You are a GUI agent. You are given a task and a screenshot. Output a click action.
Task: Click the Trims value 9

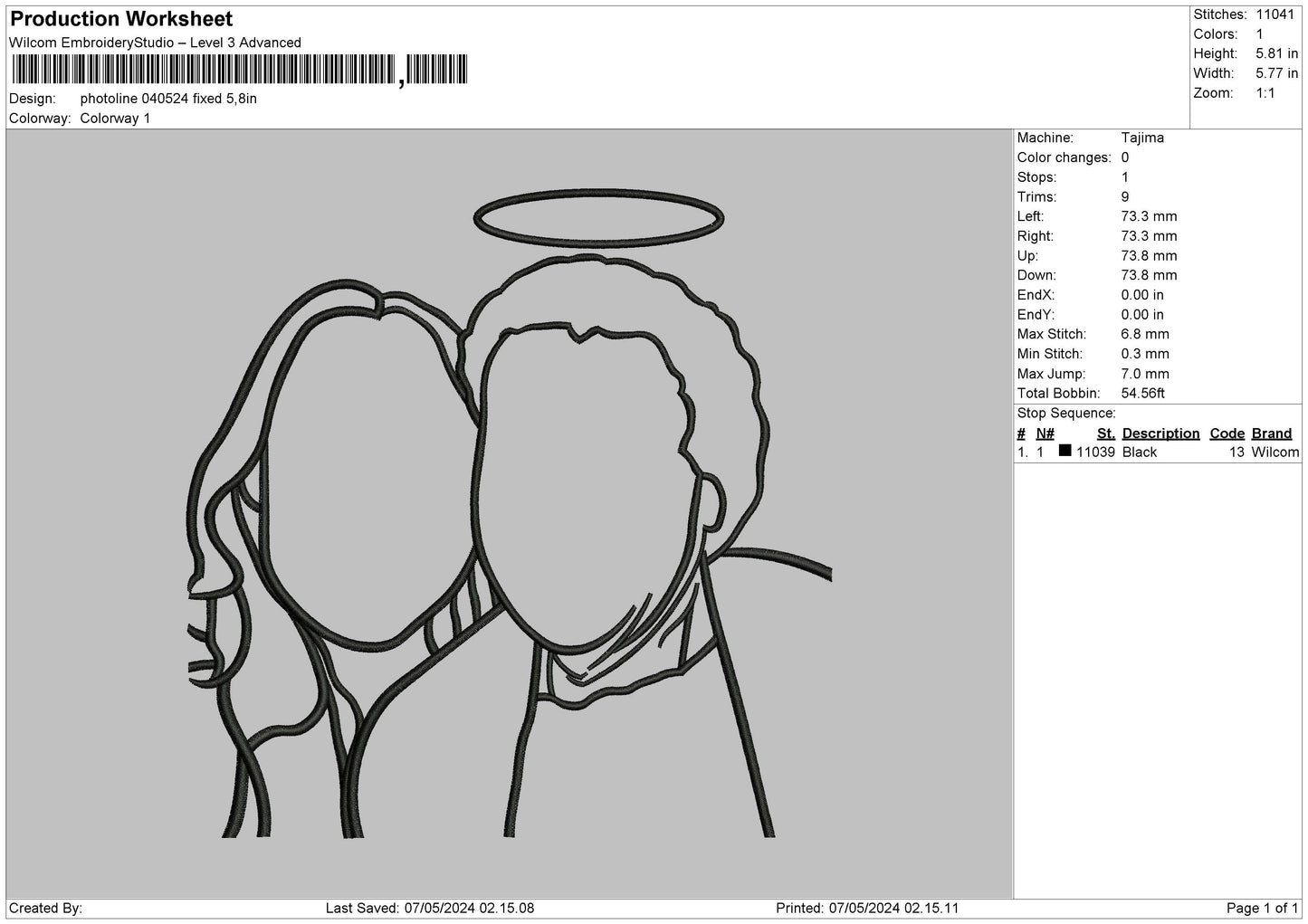(1125, 196)
